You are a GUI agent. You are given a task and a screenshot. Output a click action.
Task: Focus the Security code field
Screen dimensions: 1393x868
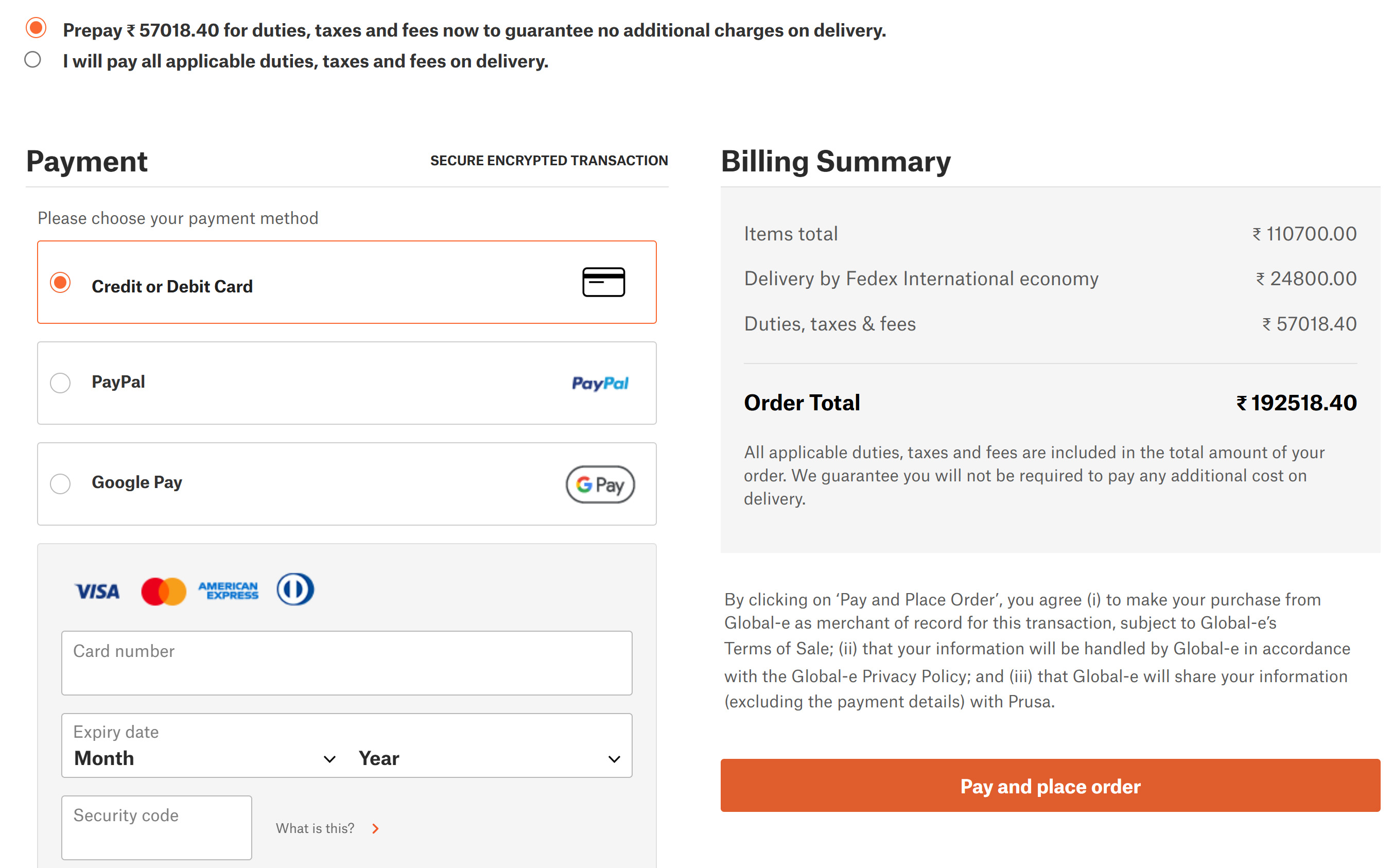tap(156, 827)
